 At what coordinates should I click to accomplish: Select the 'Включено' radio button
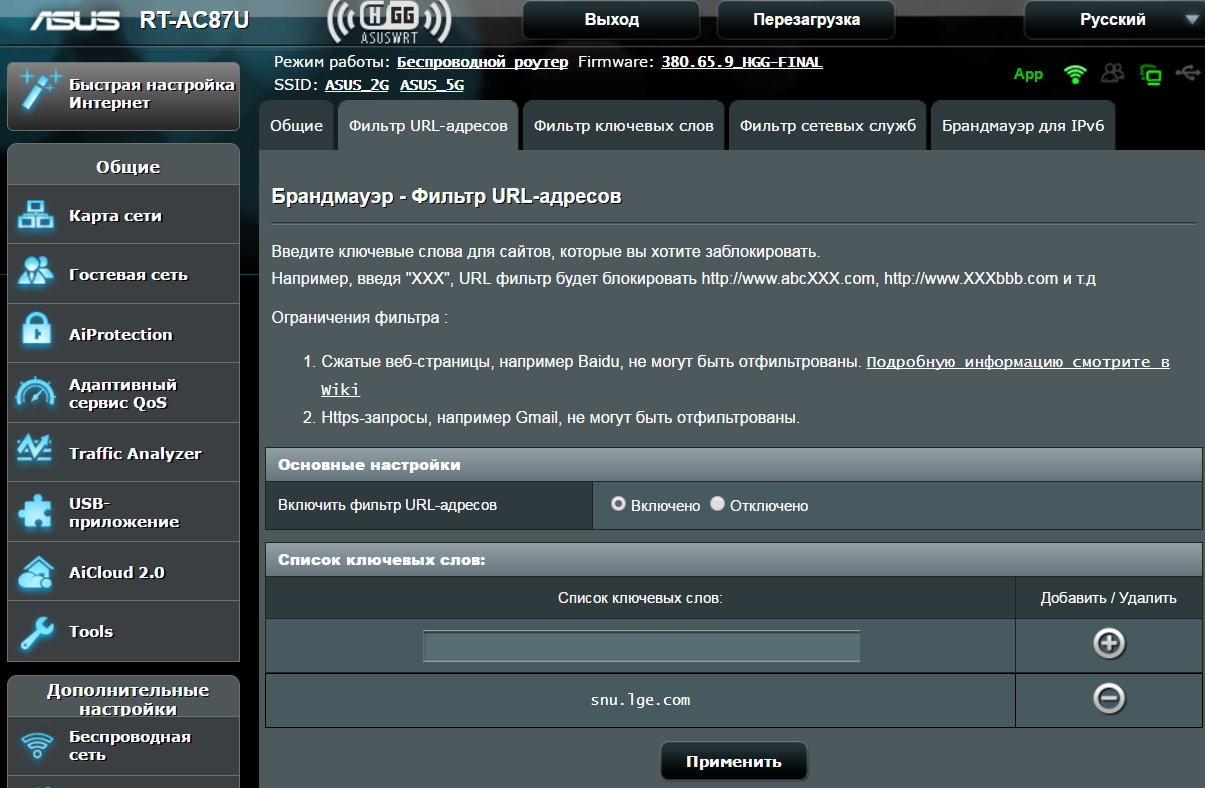618,504
